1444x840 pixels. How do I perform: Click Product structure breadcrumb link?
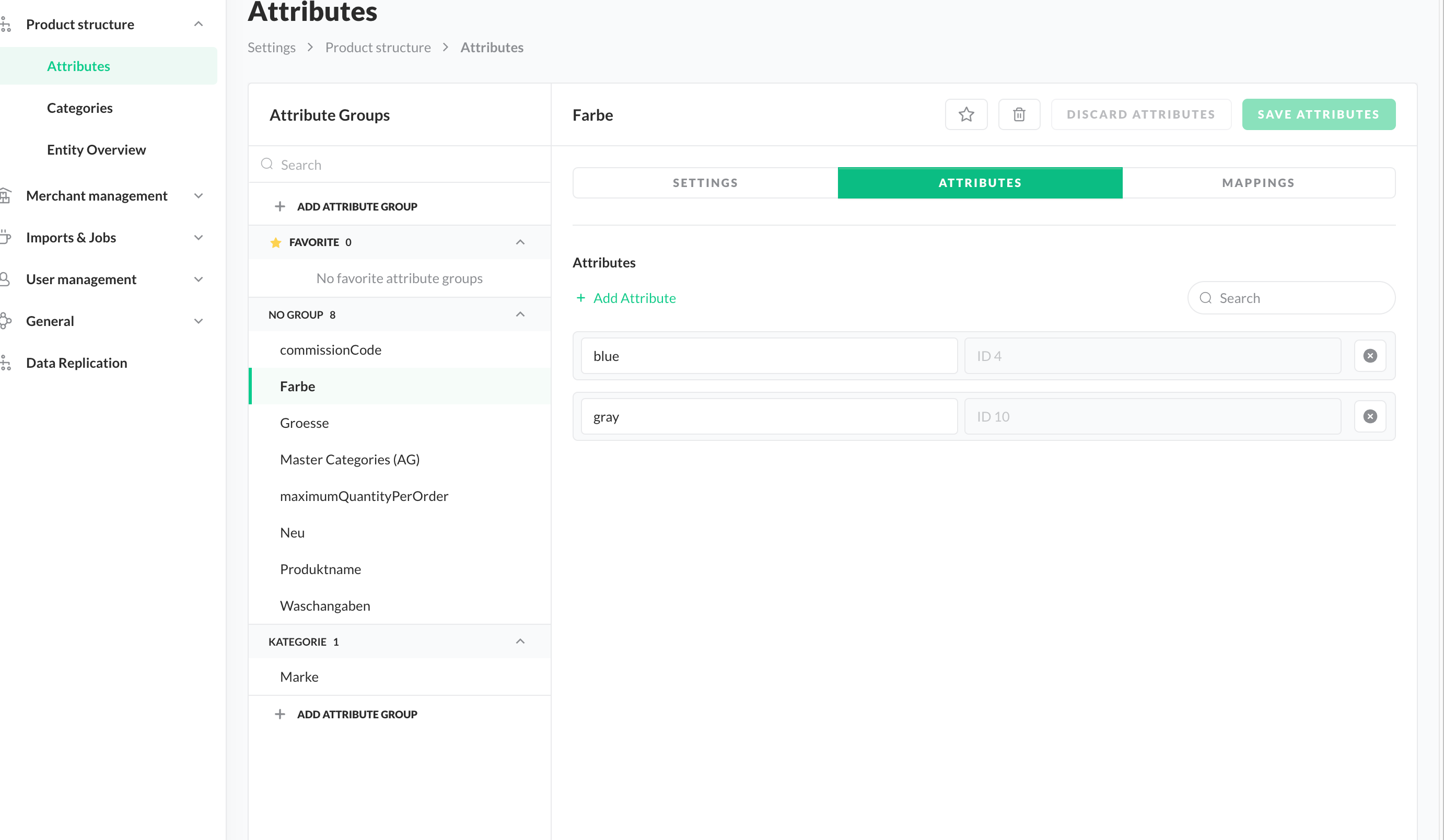(x=378, y=48)
